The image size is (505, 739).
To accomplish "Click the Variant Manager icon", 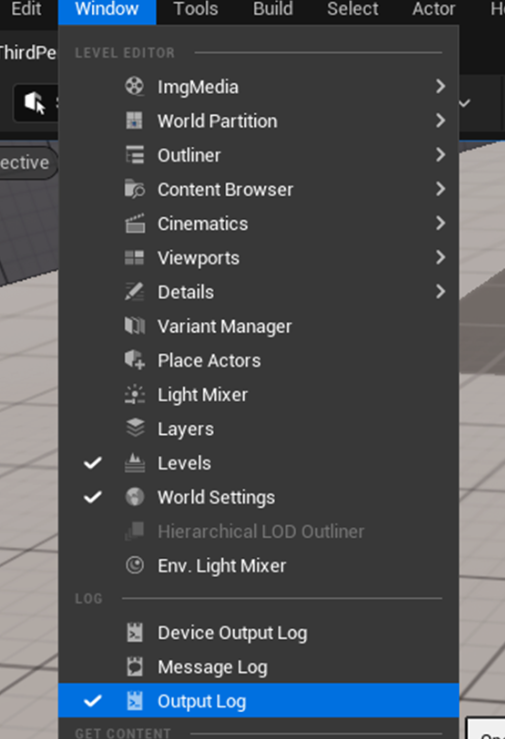I will (x=135, y=326).
